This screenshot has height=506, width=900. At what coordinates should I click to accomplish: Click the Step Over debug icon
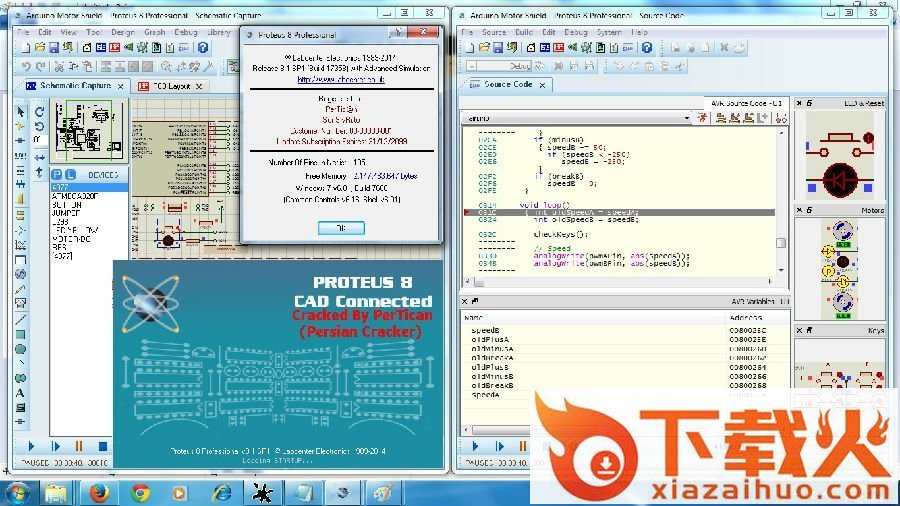coord(720,118)
